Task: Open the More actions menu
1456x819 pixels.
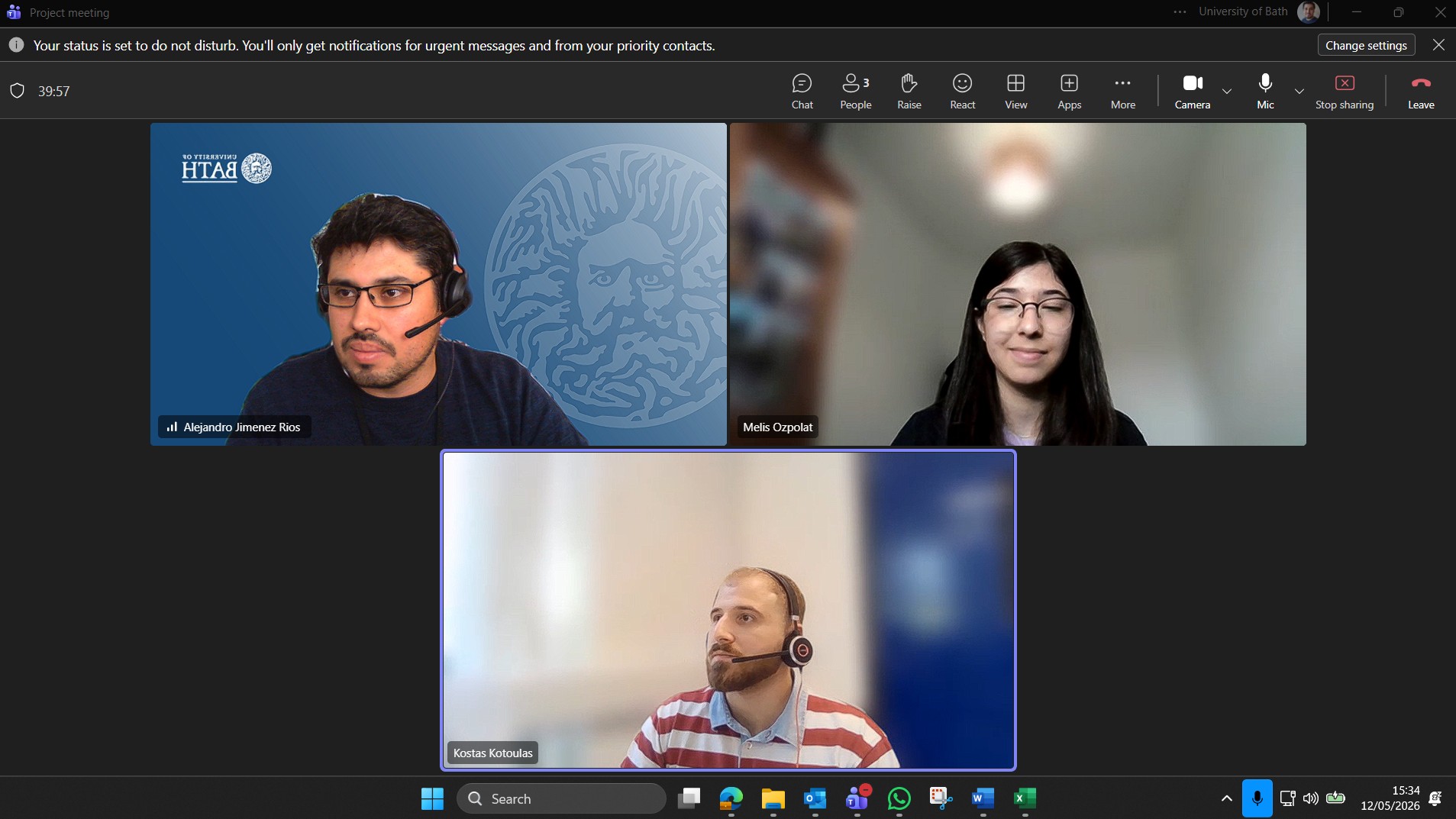Action: [1122, 92]
